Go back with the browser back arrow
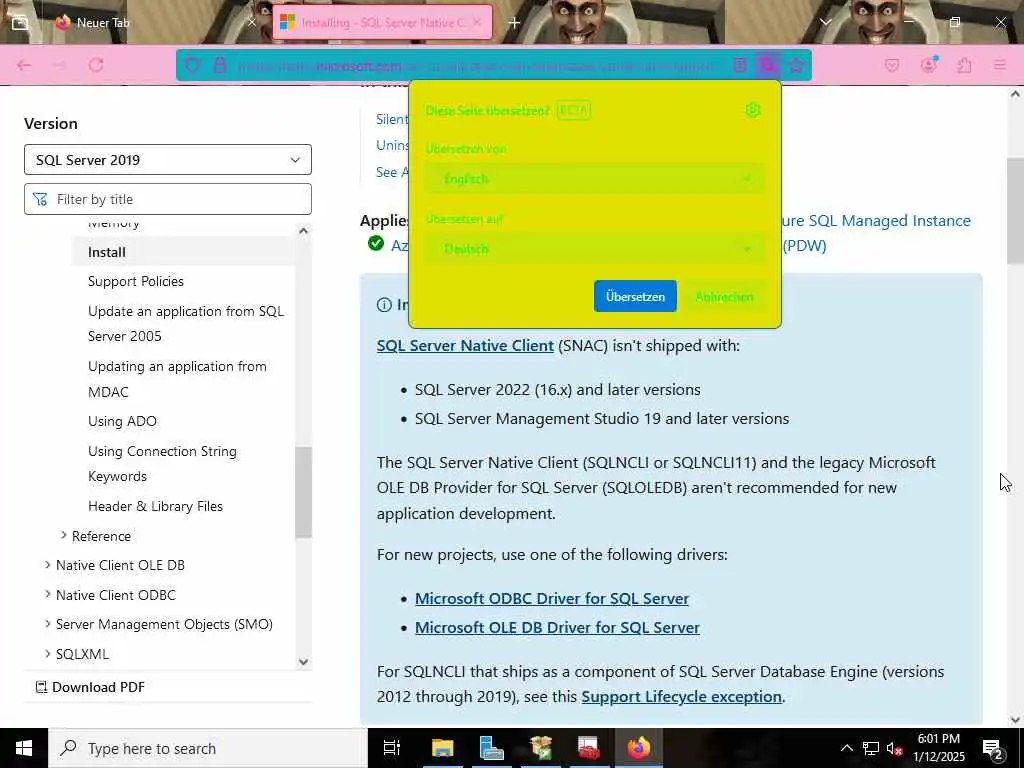 click(24, 65)
